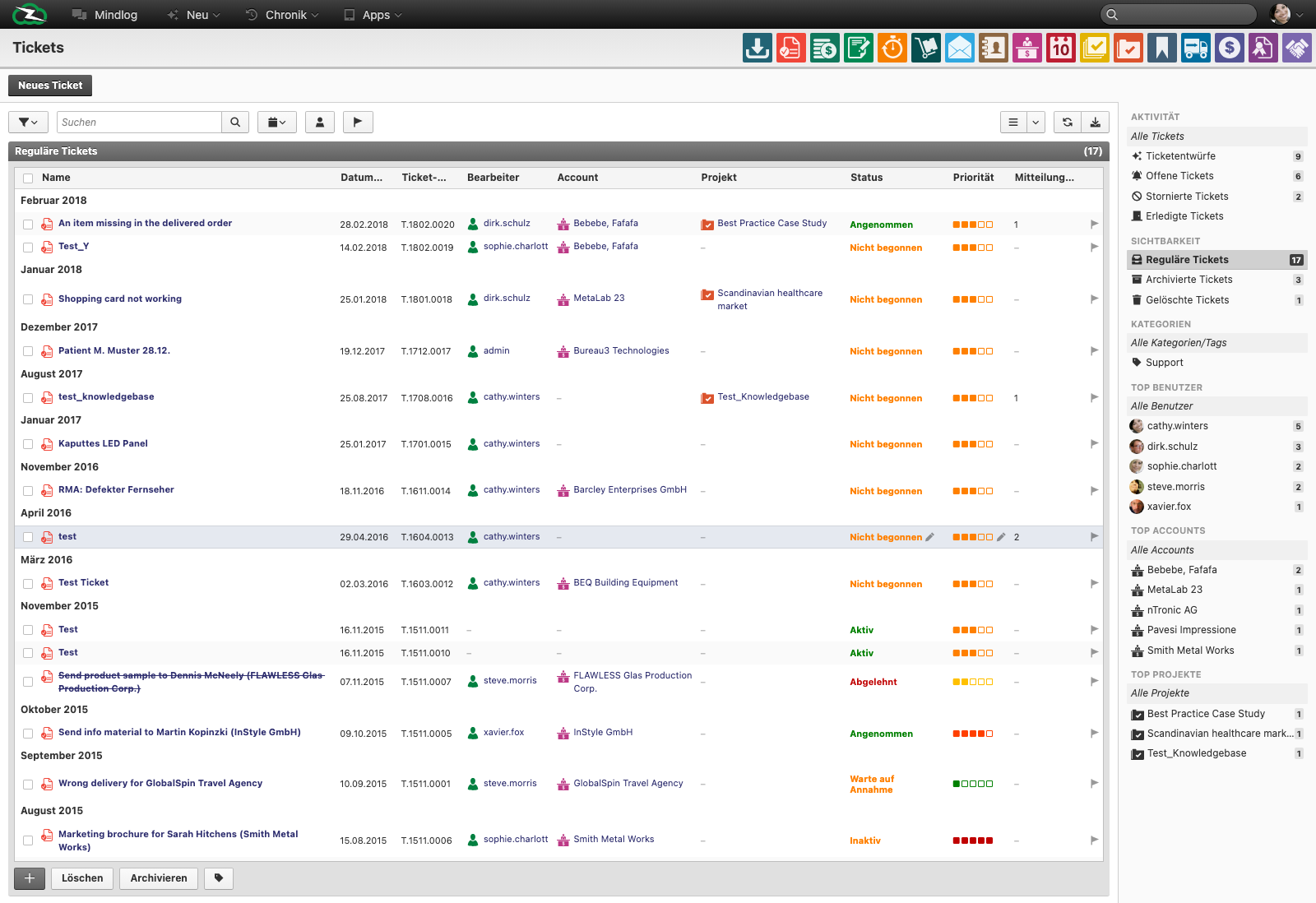The width and height of the screenshot is (1316, 903).
Task: Open the red calendar app icon
Action: (x=1061, y=49)
